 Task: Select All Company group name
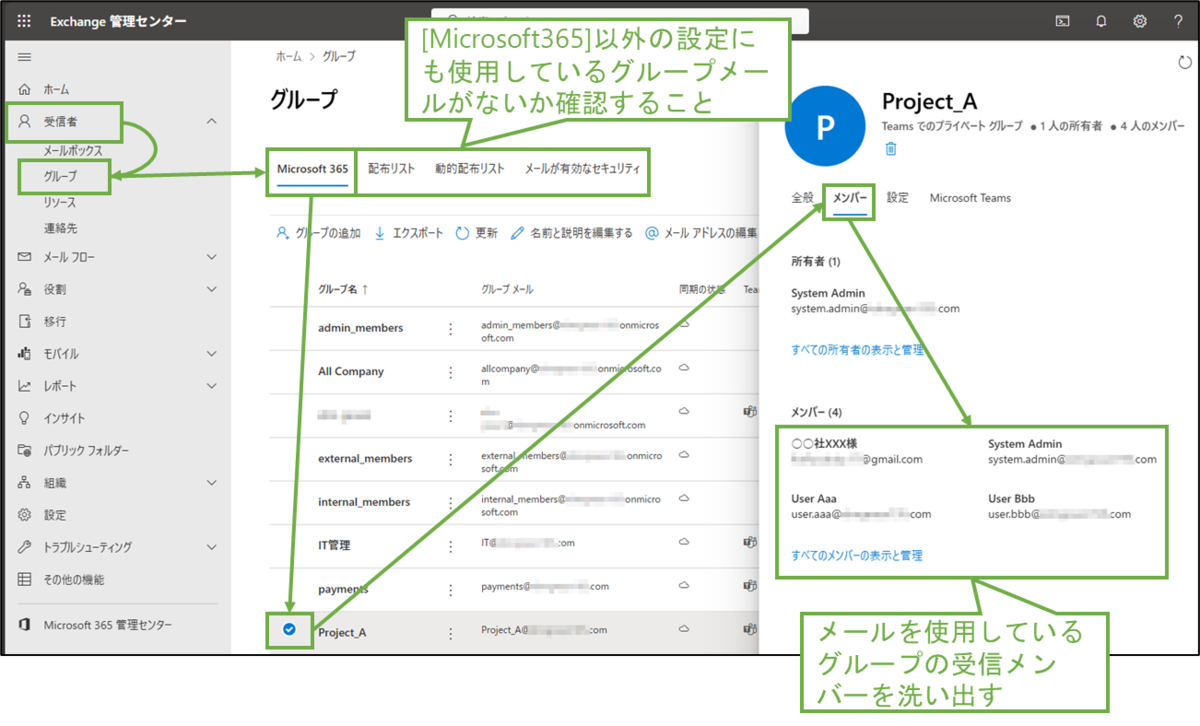(351, 371)
